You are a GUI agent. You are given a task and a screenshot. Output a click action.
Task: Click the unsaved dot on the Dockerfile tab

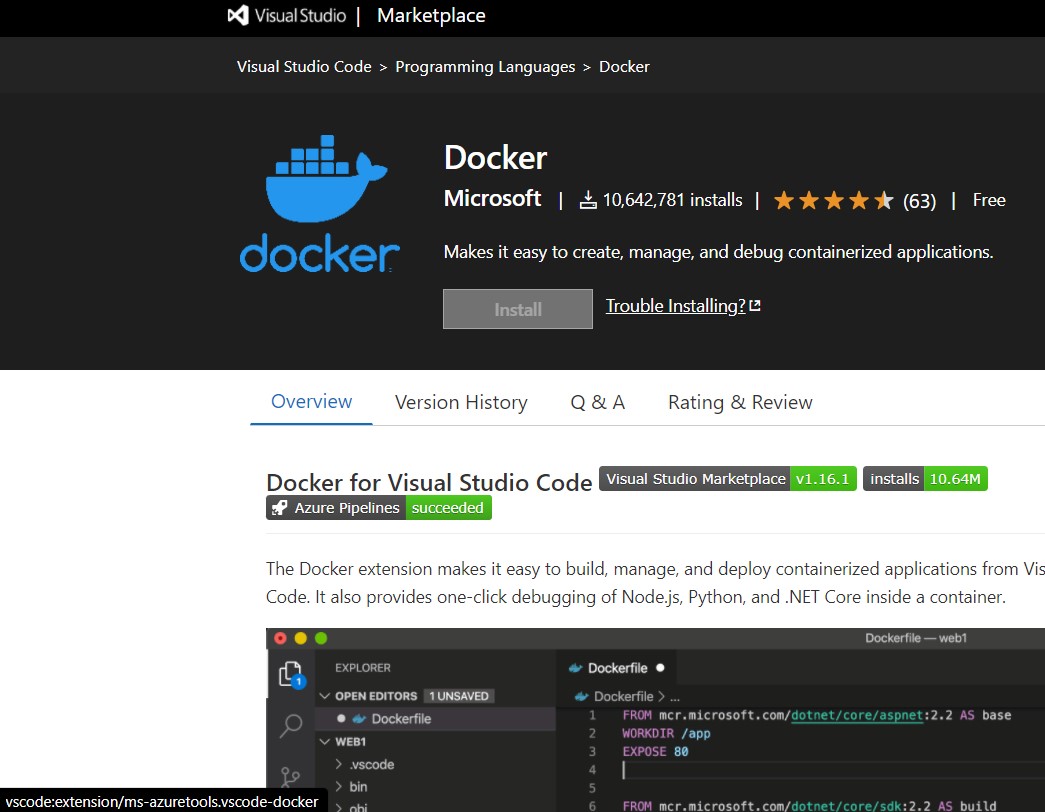660,667
